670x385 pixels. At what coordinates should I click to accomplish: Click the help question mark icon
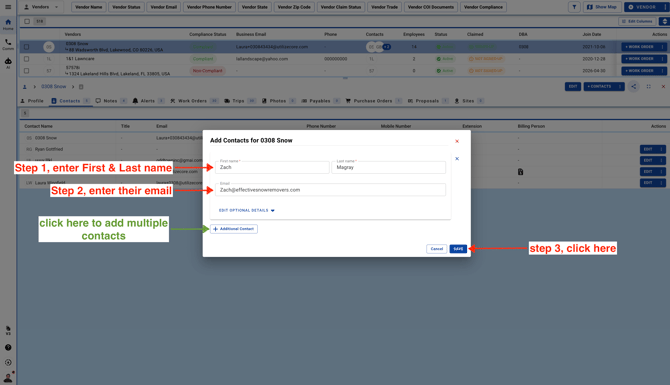(8, 347)
